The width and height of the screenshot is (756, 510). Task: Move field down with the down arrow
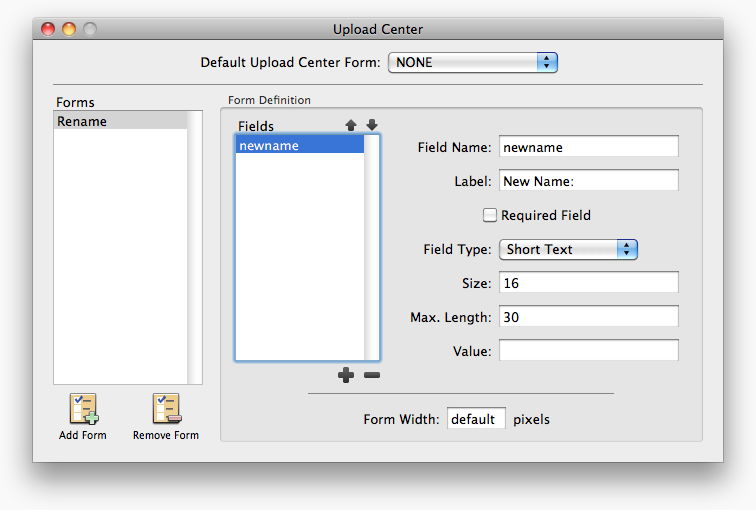372,126
